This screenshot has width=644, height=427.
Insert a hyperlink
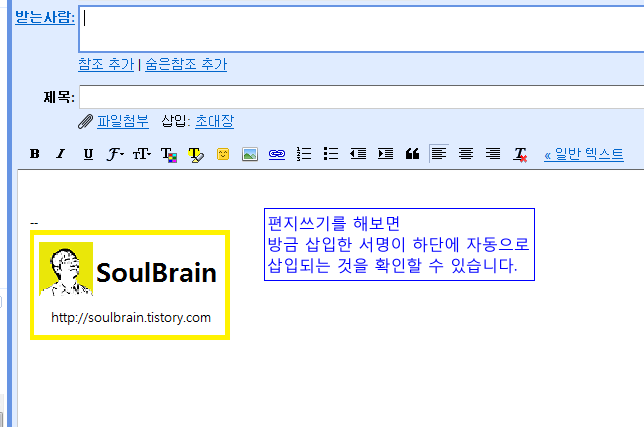coord(277,154)
